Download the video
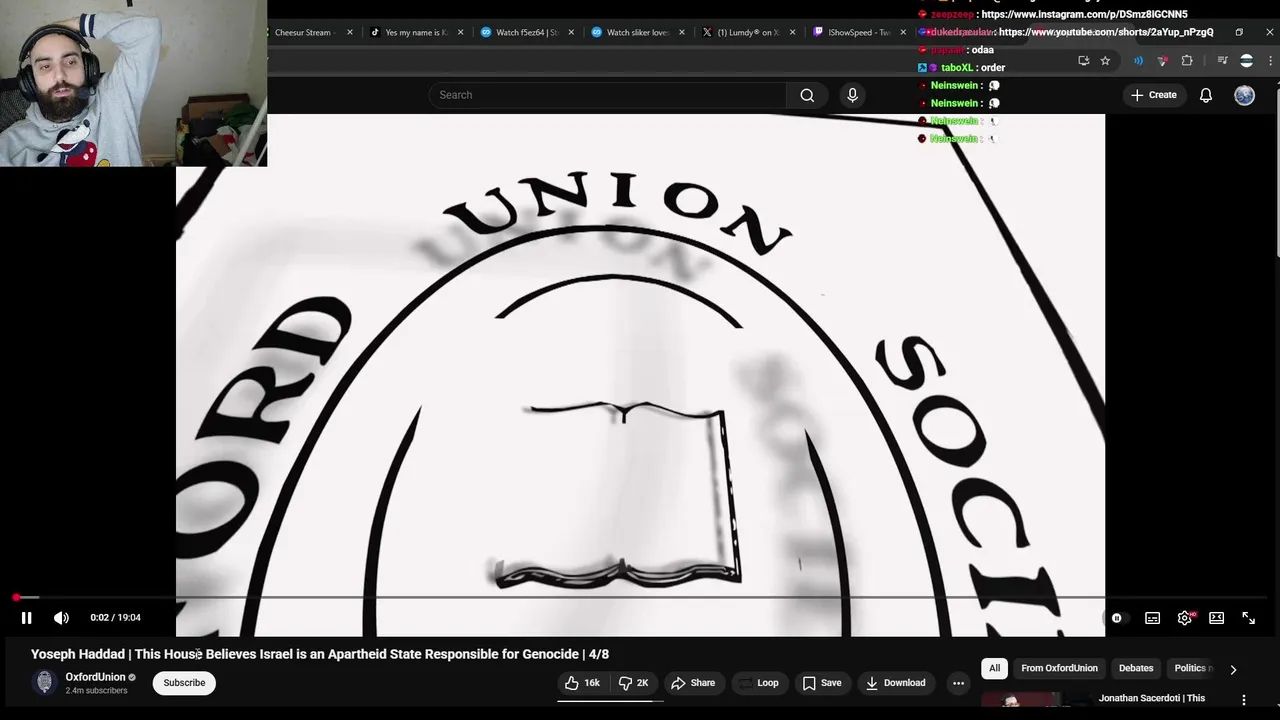Image resolution: width=1280 pixels, height=720 pixels. click(x=895, y=683)
